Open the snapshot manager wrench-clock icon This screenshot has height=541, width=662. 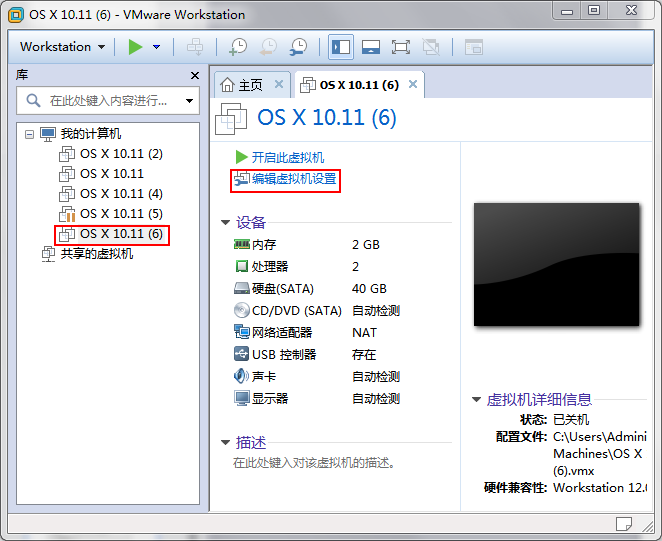299,46
